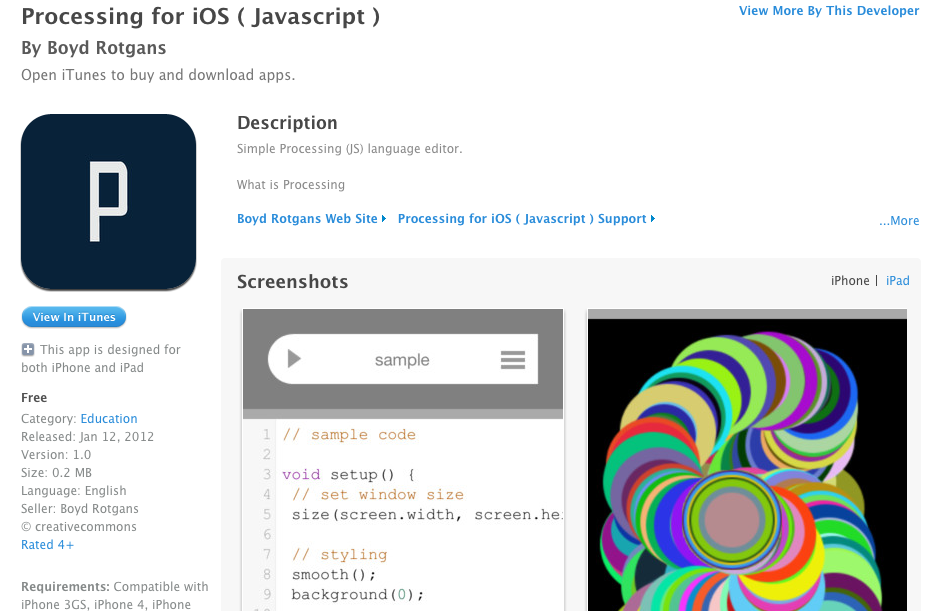Click the 'Processing for iOS ( Javascript )' page title
The width and height of the screenshot is (934, 611).
pyautogui.click(x=200, y=17)
